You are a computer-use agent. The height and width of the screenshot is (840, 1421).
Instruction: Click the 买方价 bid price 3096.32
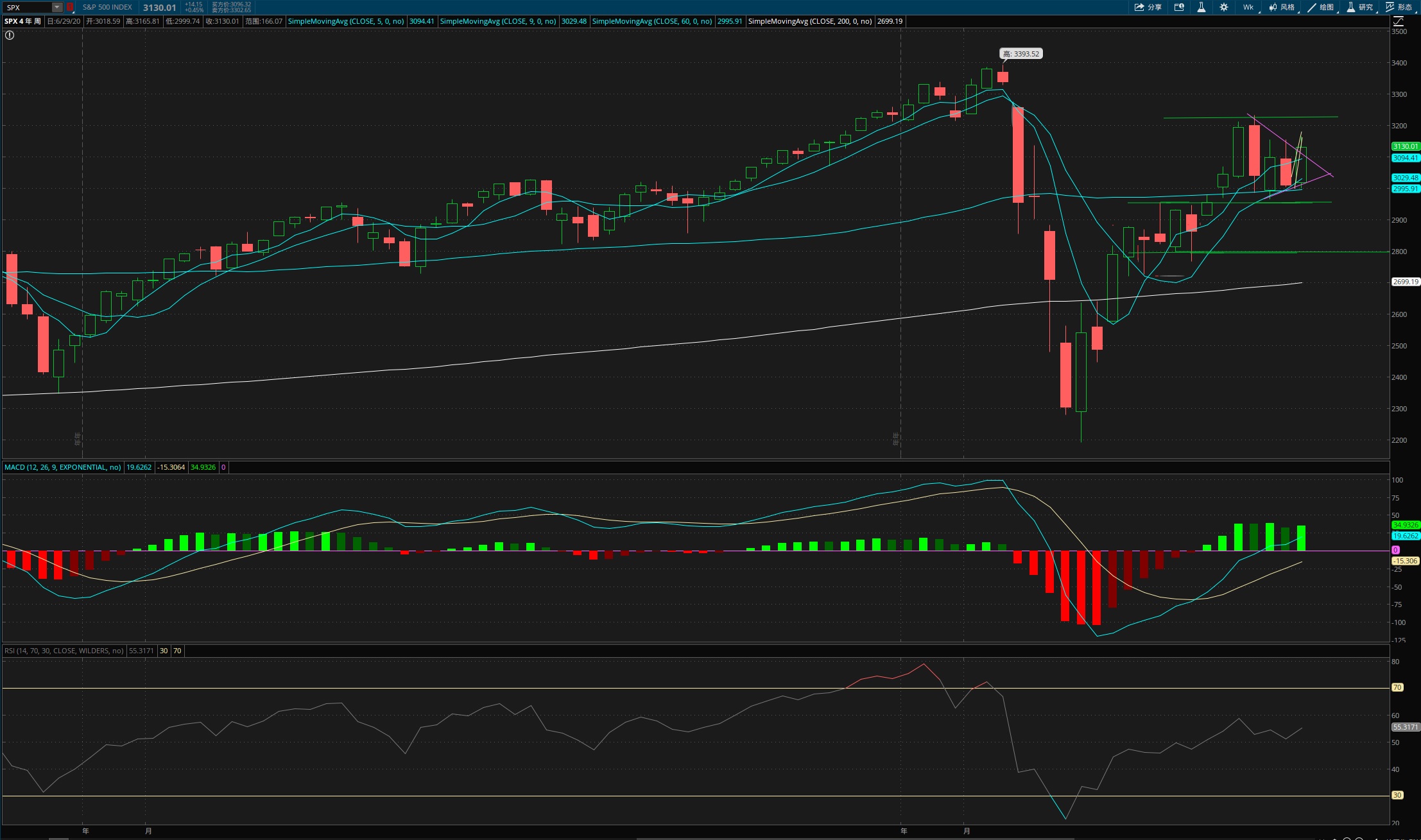(x=232, y=4)
